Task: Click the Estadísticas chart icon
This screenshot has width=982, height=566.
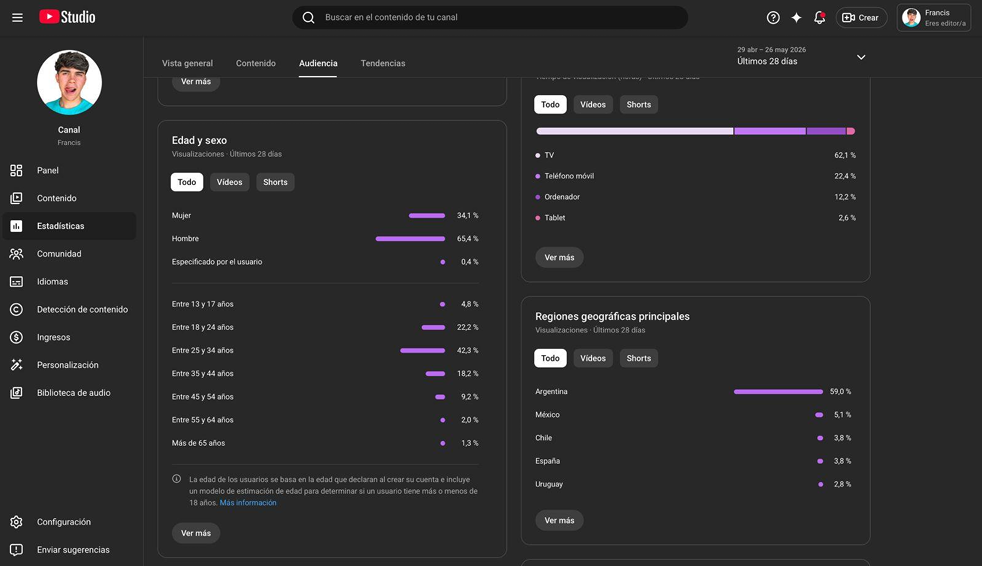Action: click(x=16, y=226)
